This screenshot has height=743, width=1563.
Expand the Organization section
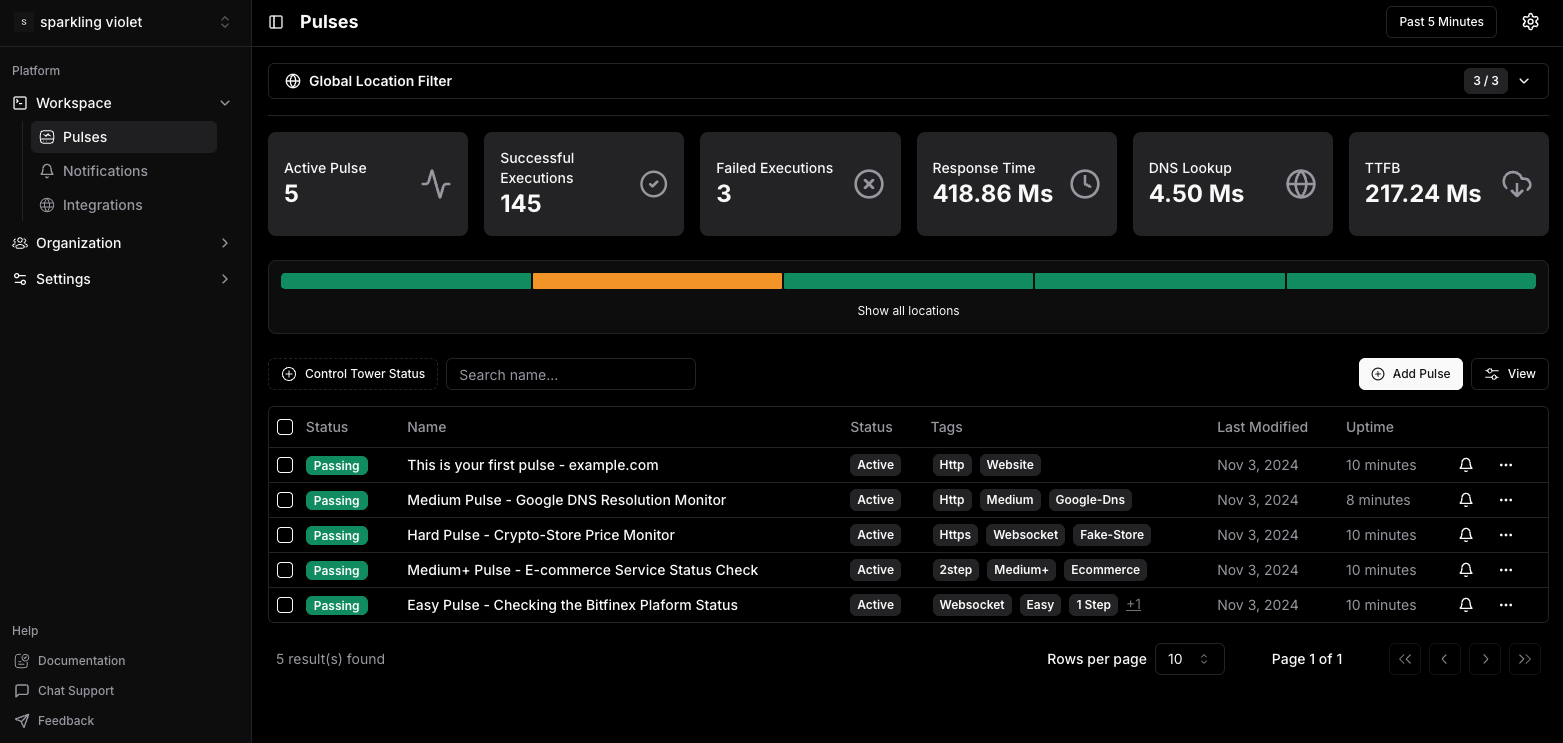point(121,243)
